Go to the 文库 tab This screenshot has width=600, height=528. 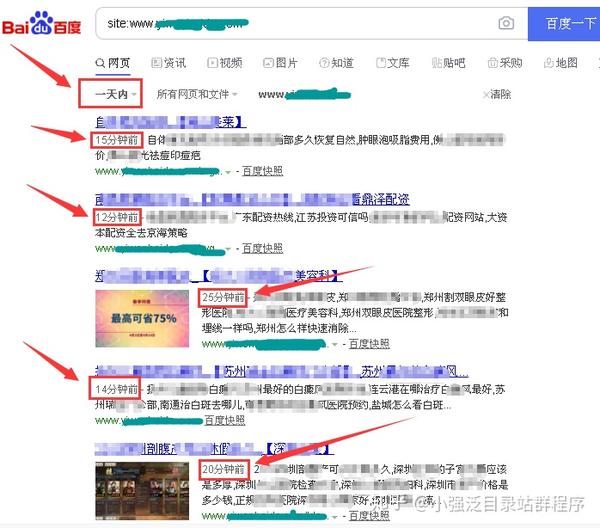(x=393, y=63)
